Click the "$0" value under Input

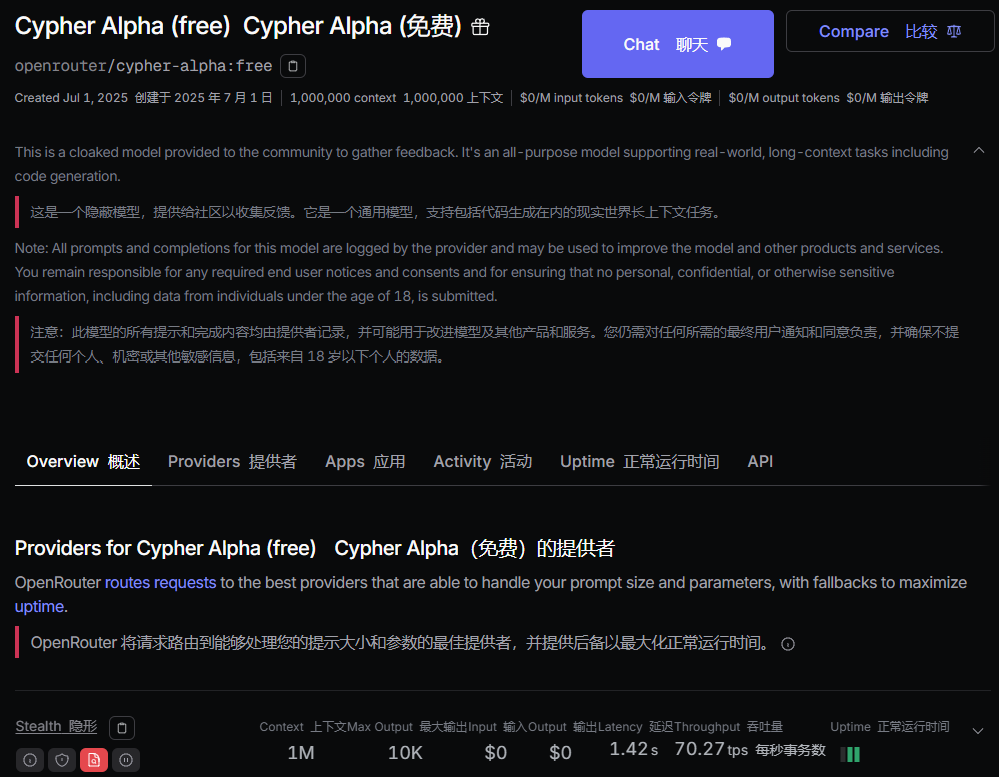[496, 753]
